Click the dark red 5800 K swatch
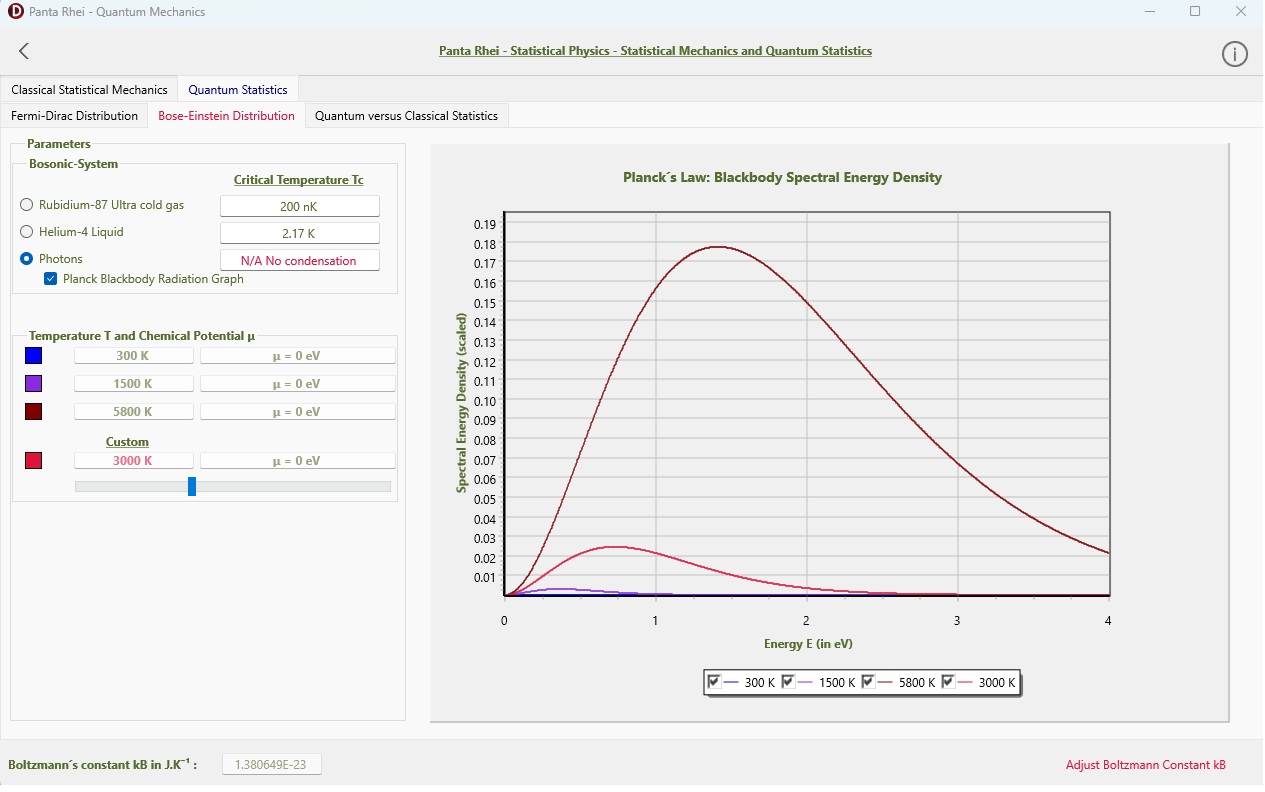Screen dimensions: 1265x792 [33, 412]
